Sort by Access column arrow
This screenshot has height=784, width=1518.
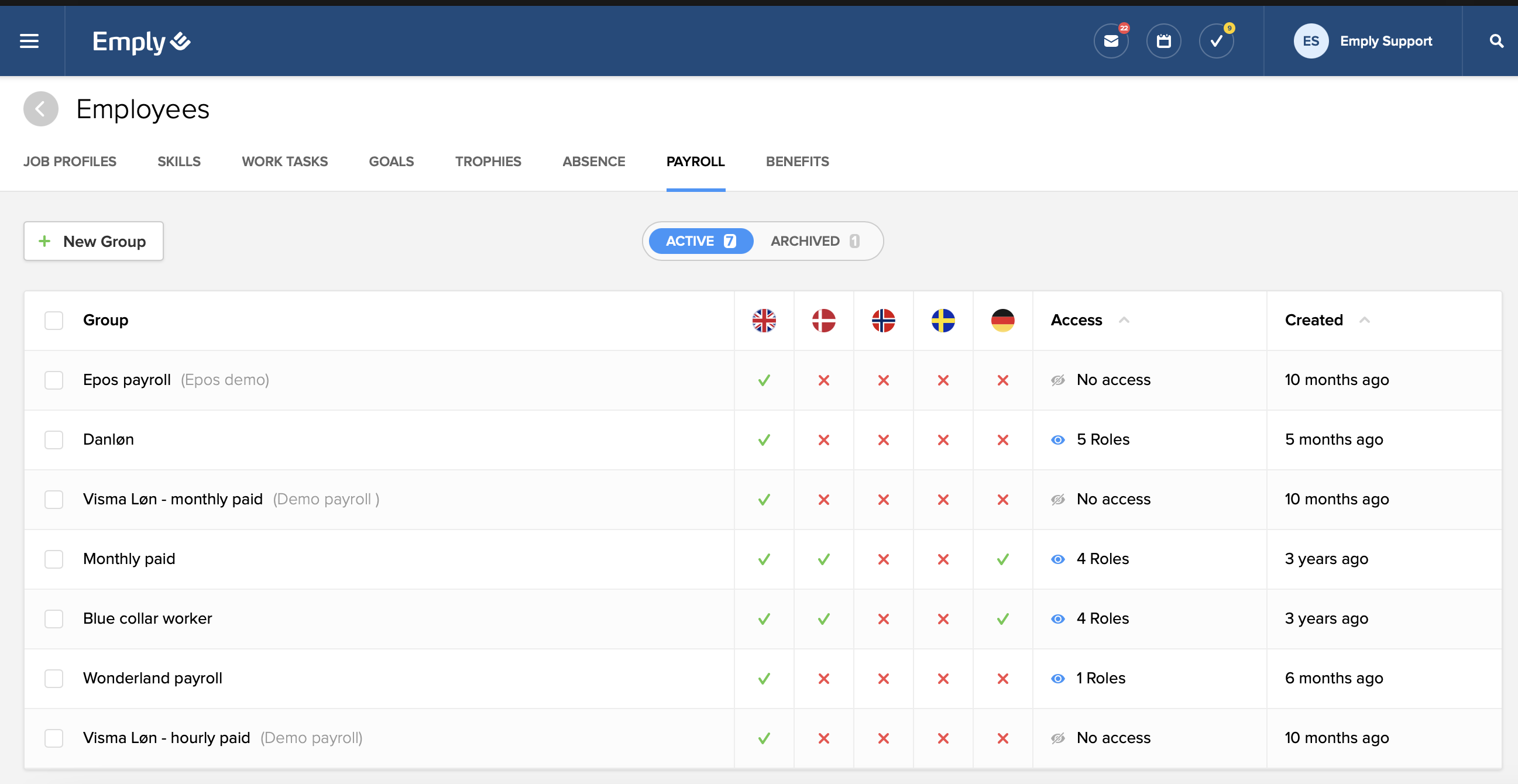[1124, 320]
